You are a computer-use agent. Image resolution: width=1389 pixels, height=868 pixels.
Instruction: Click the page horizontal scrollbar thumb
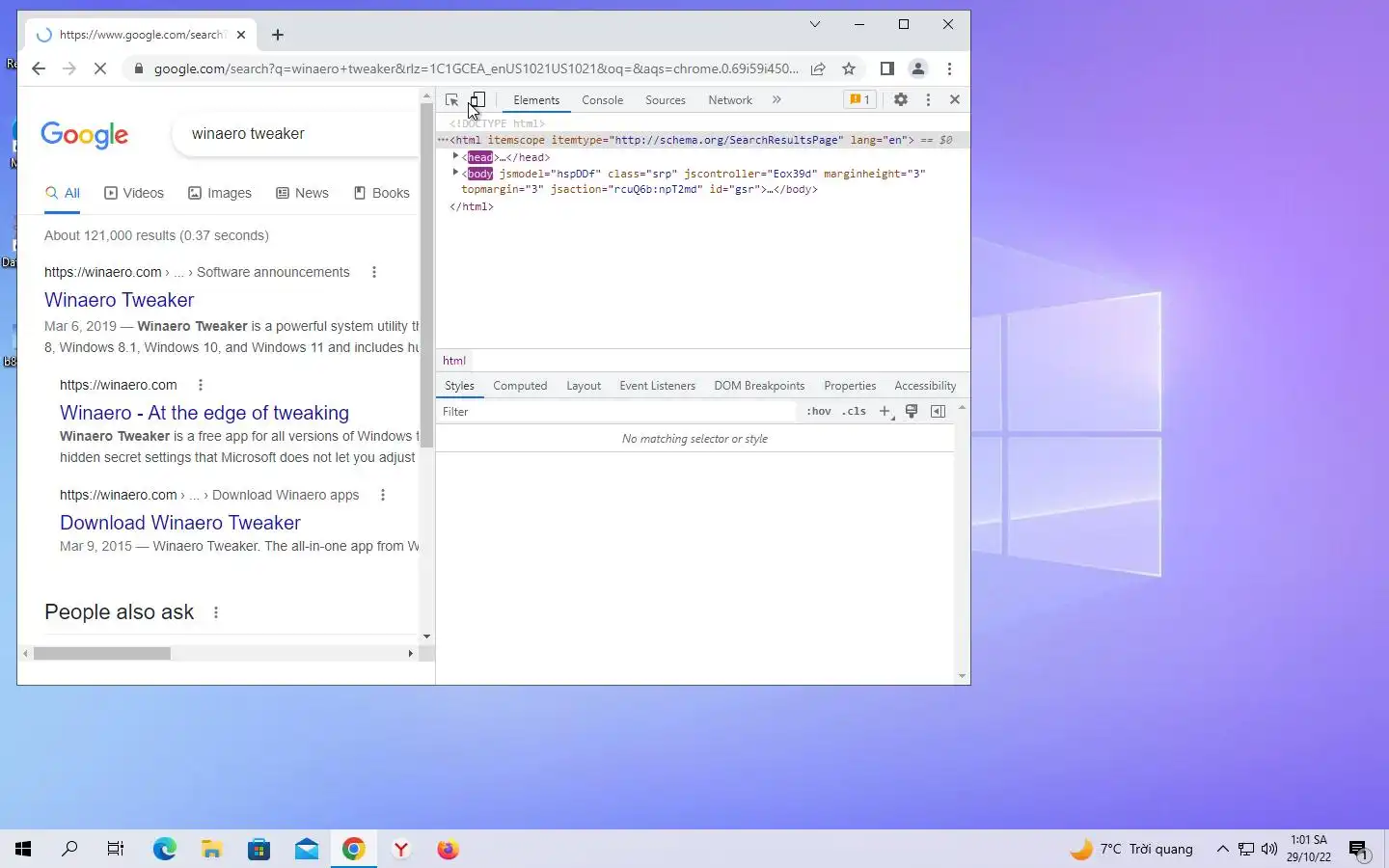(x=102, y=654)
